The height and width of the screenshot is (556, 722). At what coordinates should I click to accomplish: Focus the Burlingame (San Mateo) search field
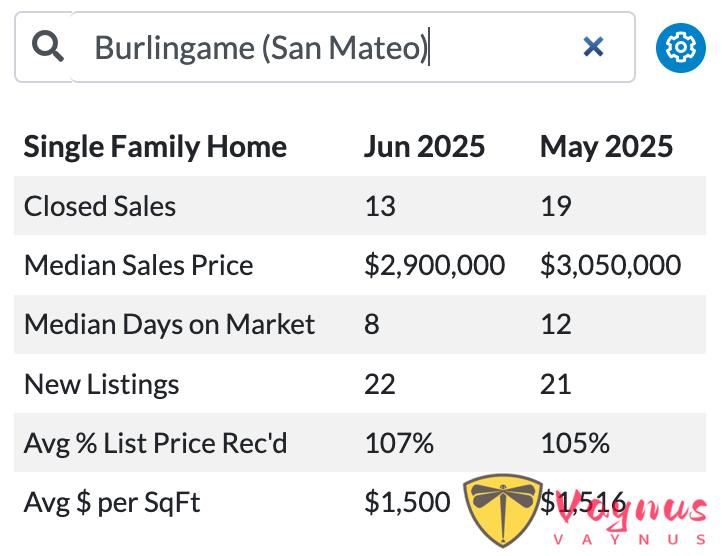[353, 47]
